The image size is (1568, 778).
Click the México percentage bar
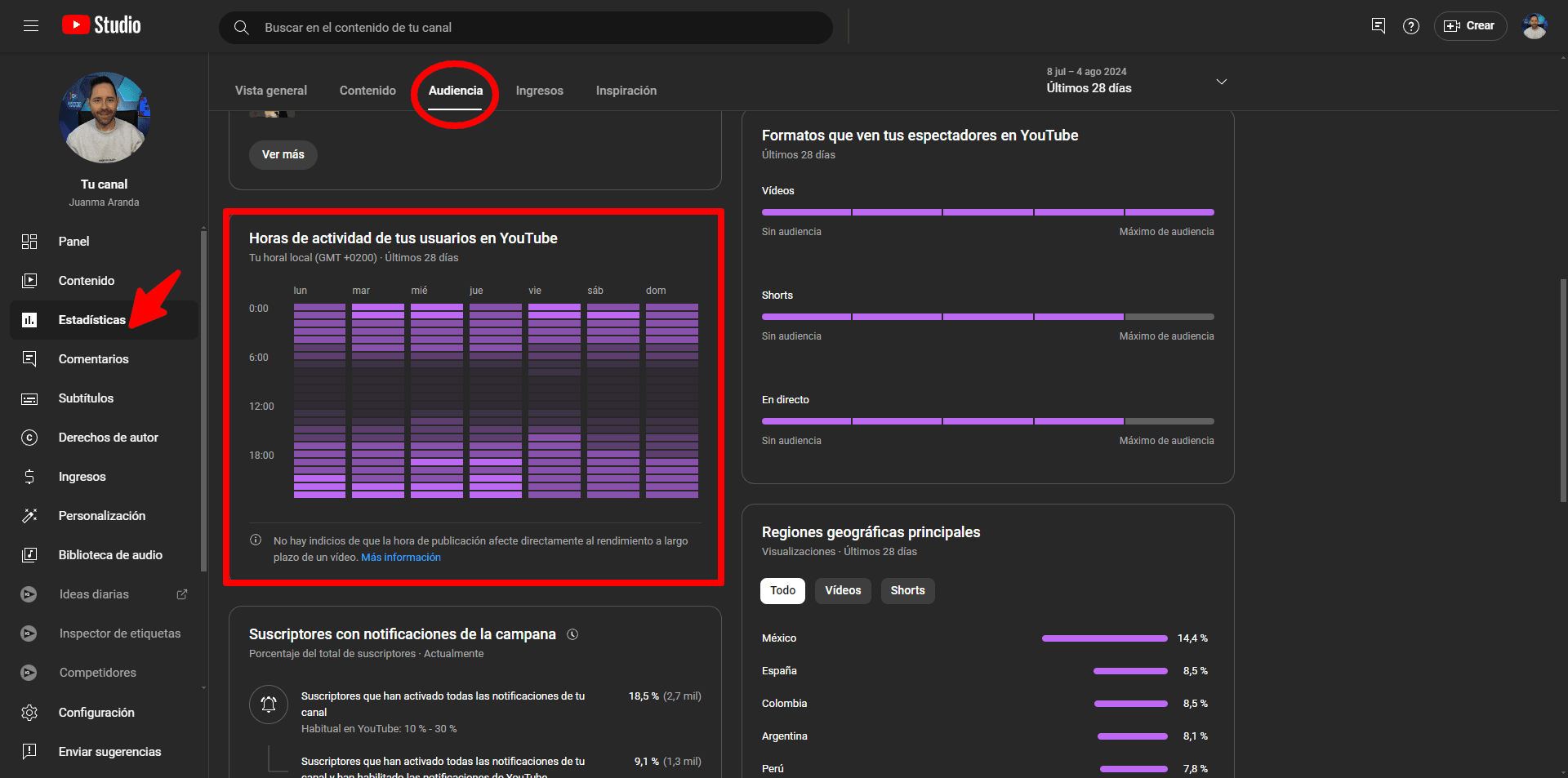(x=1104, y=638)
